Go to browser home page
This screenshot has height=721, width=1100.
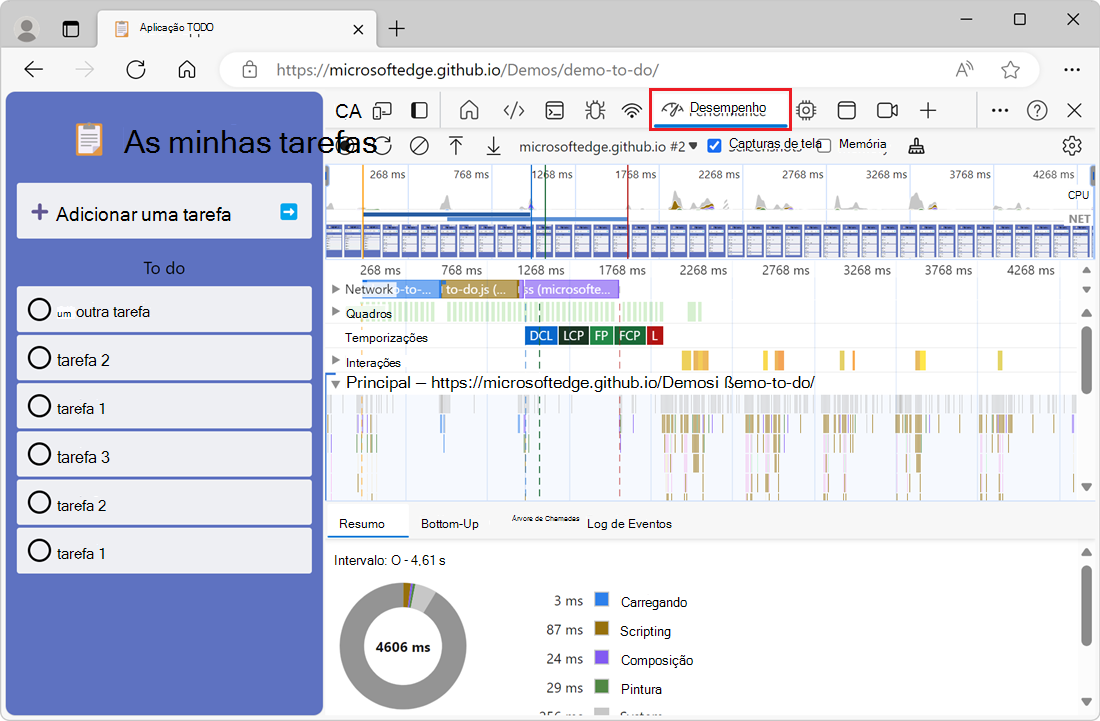(x=187, y=69)
